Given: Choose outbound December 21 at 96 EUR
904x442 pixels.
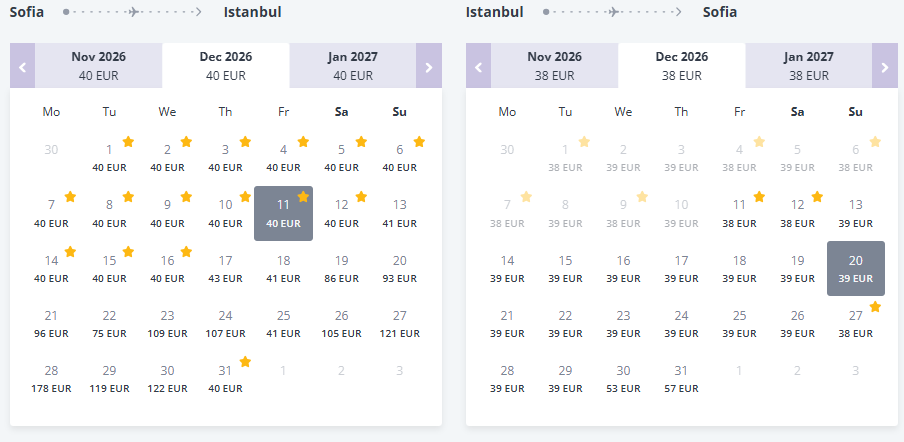Looking at the screenshot, I should click(x=51, y=324).
